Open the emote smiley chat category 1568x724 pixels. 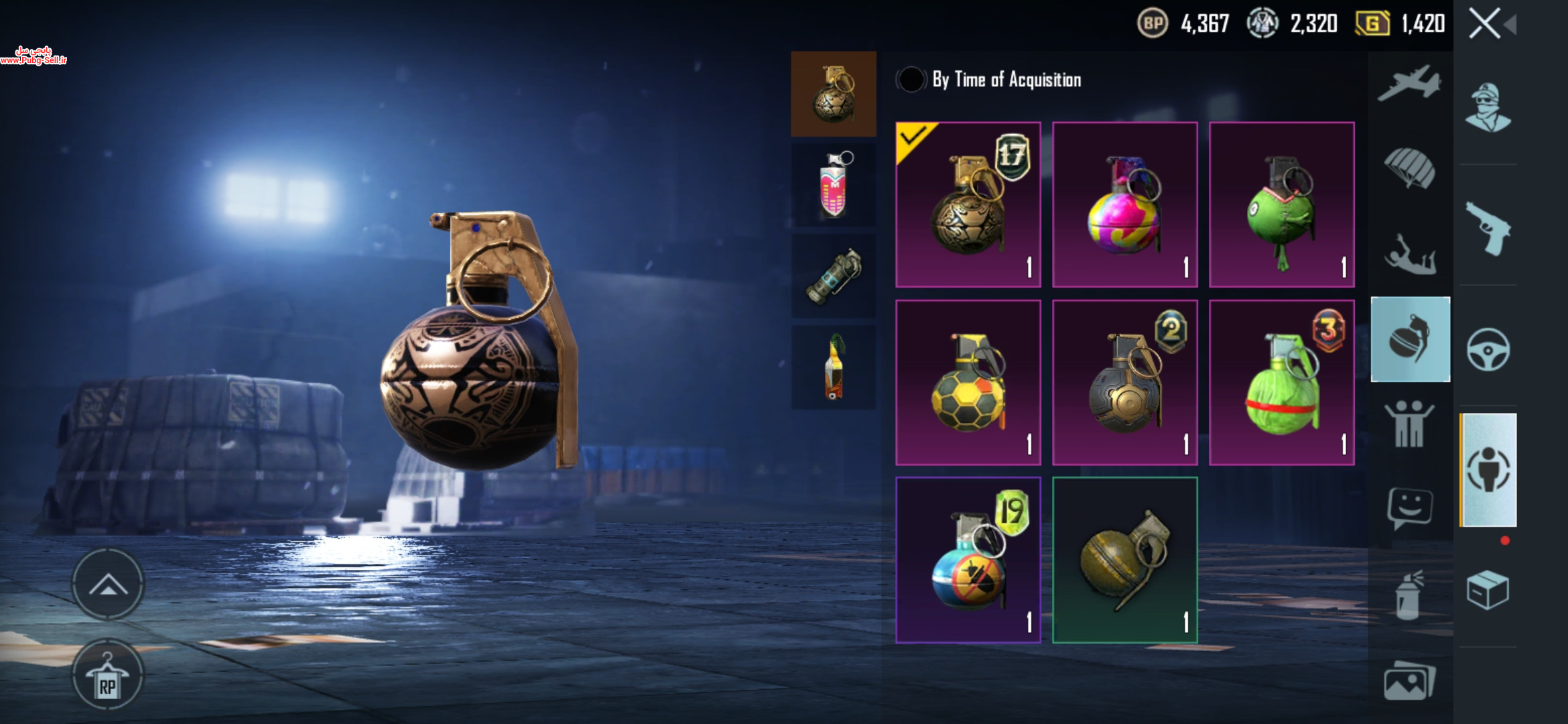pyautogui.click(x=1410, y=509)
